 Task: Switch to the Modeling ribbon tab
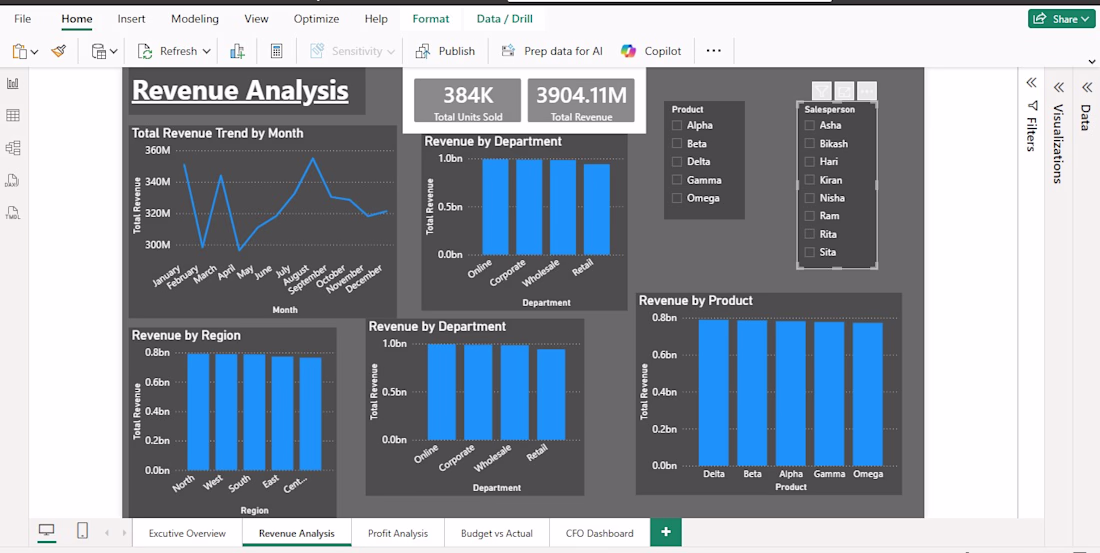[195, 19]
